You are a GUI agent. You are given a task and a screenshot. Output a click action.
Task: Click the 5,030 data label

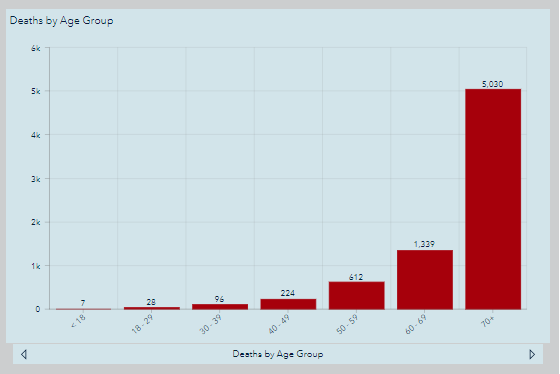point(492,84)
